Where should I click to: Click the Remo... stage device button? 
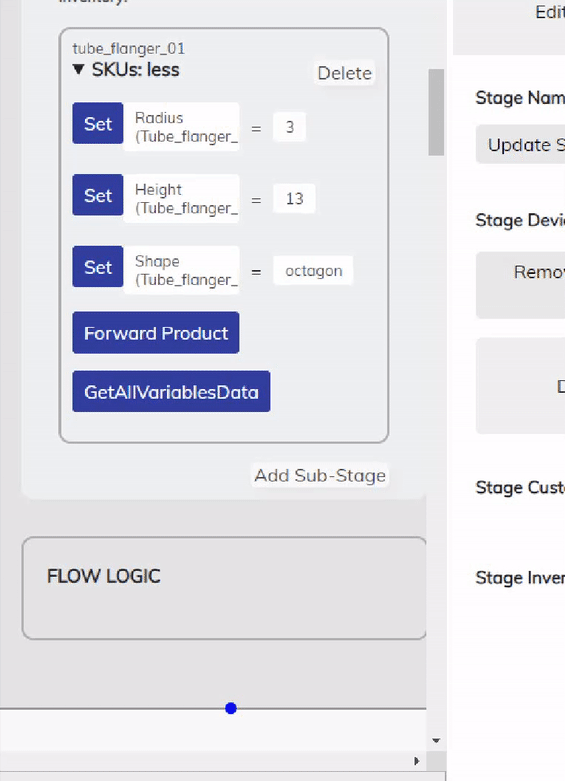(521, 285)
